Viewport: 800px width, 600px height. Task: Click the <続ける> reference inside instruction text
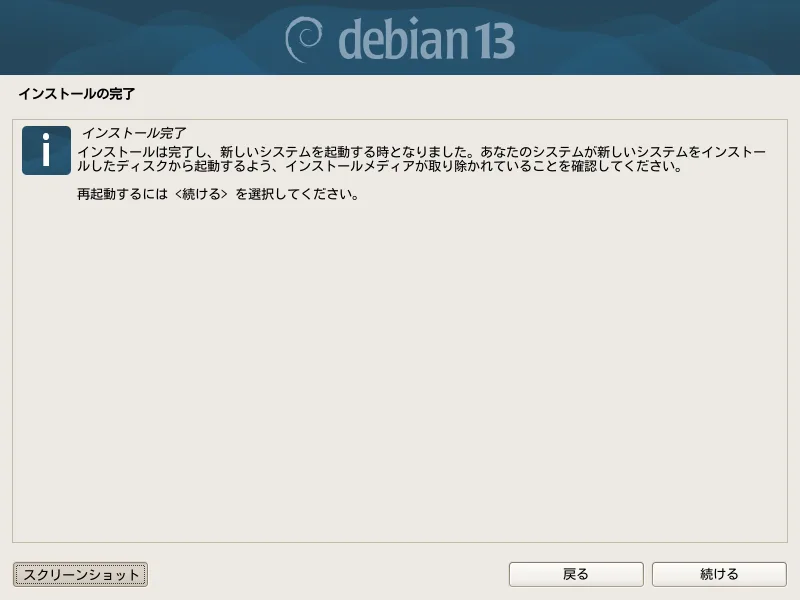click(201, 194)
